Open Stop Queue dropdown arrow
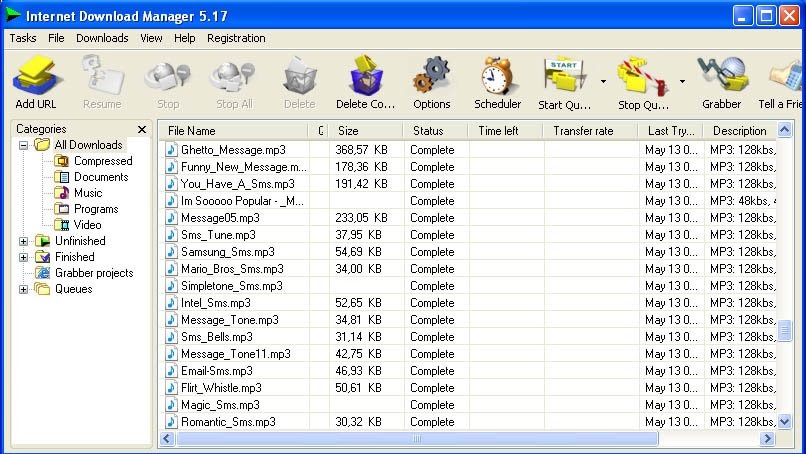This screenshot has width=806, height=454. click(682, 81)
